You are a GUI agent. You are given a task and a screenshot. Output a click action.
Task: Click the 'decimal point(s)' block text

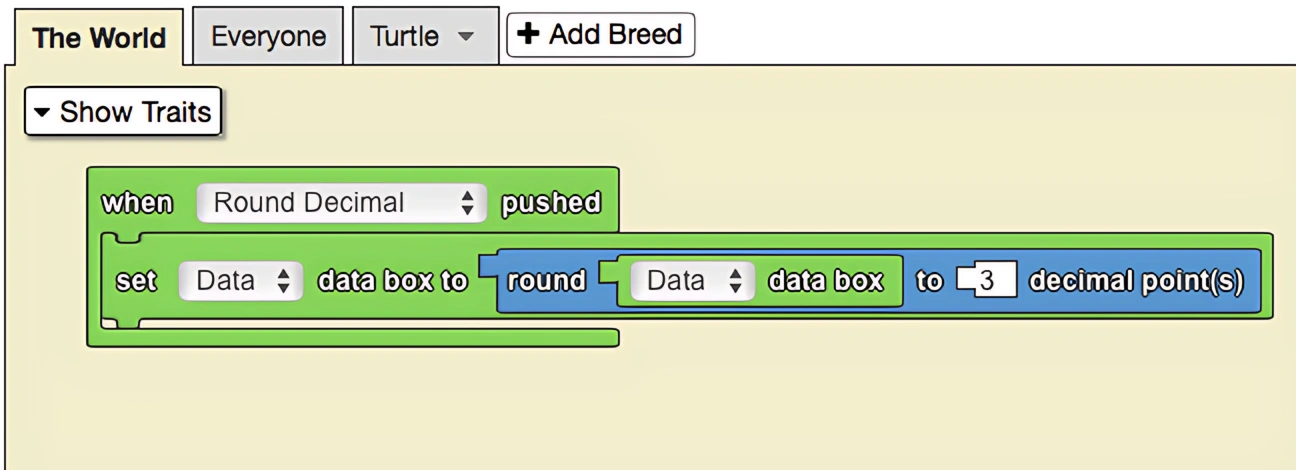pyautogui.click(x=1137, y=281)
